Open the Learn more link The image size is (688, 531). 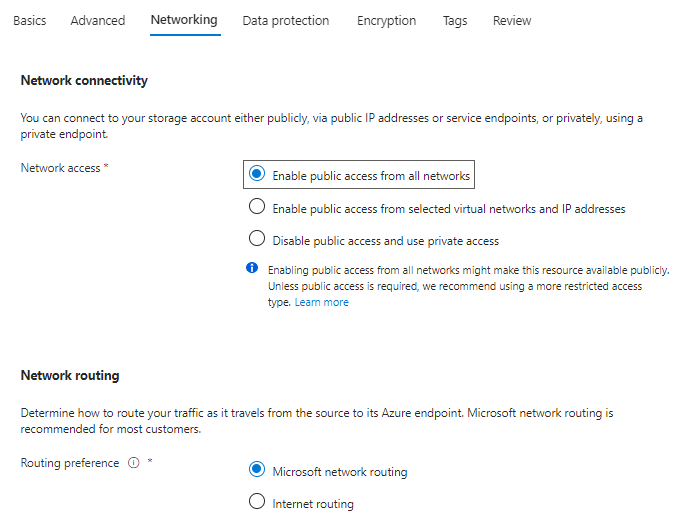point(321,302)
